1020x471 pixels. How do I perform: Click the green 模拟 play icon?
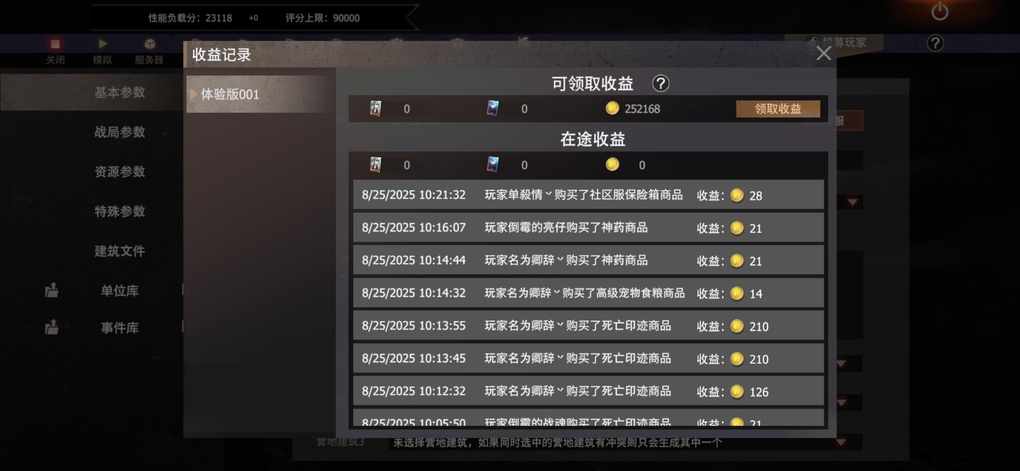coord(103,44)
